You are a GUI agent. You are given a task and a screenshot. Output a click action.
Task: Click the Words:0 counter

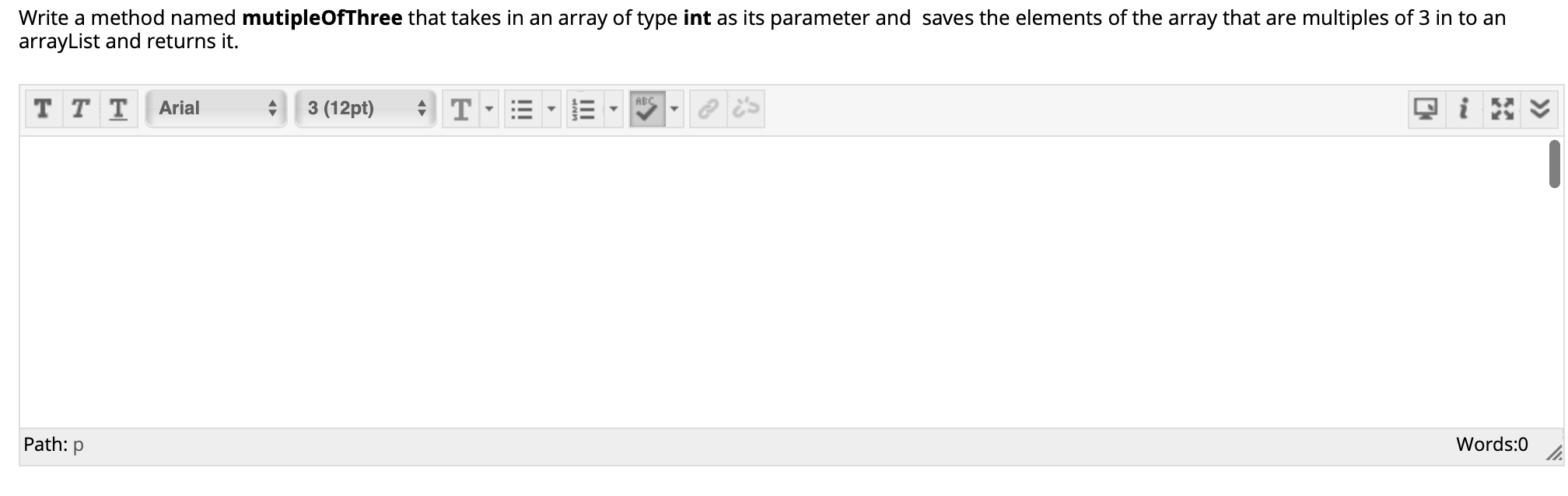(1491, 444)
